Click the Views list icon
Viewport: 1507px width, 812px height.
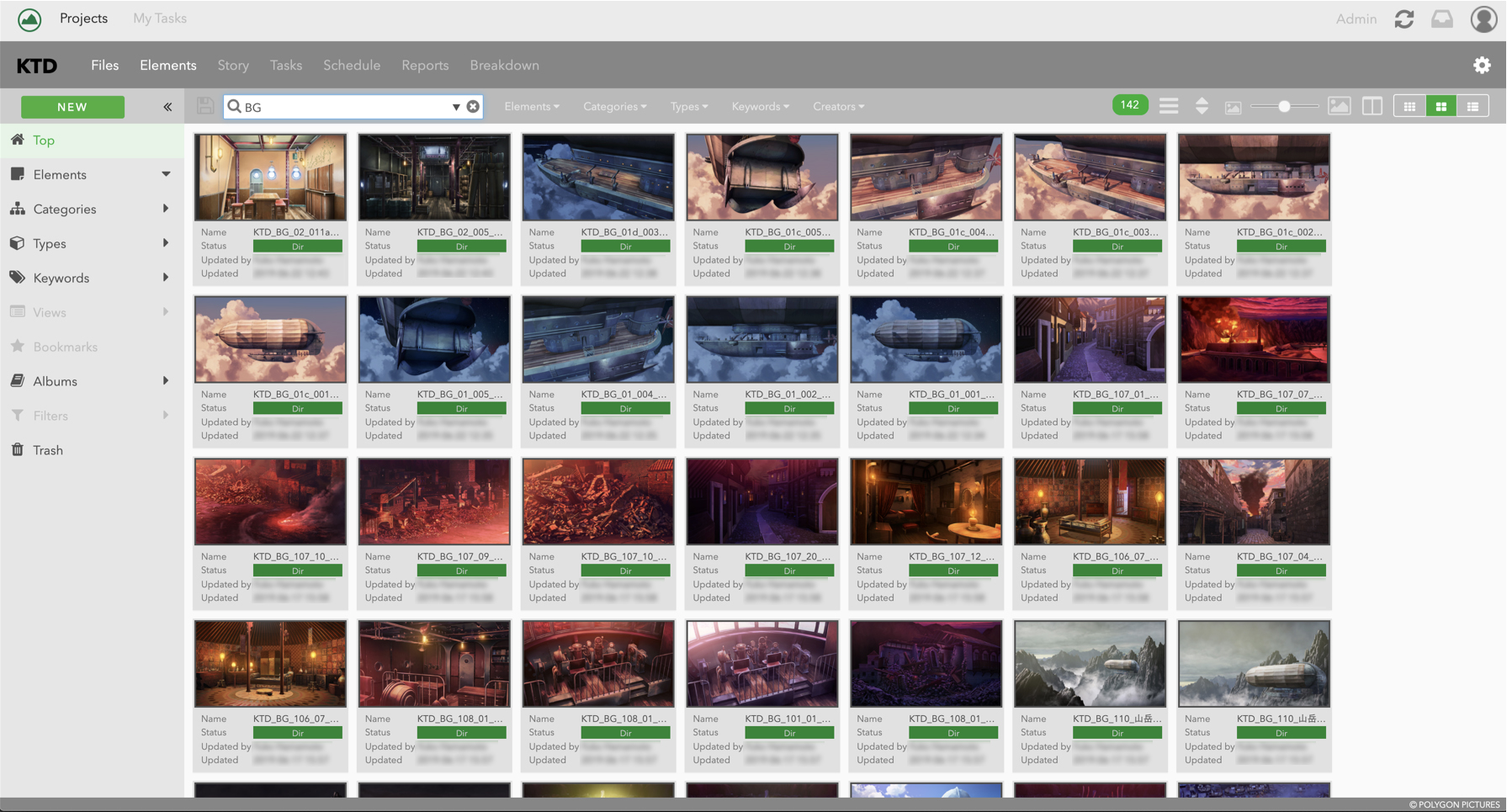pos(18,311)
